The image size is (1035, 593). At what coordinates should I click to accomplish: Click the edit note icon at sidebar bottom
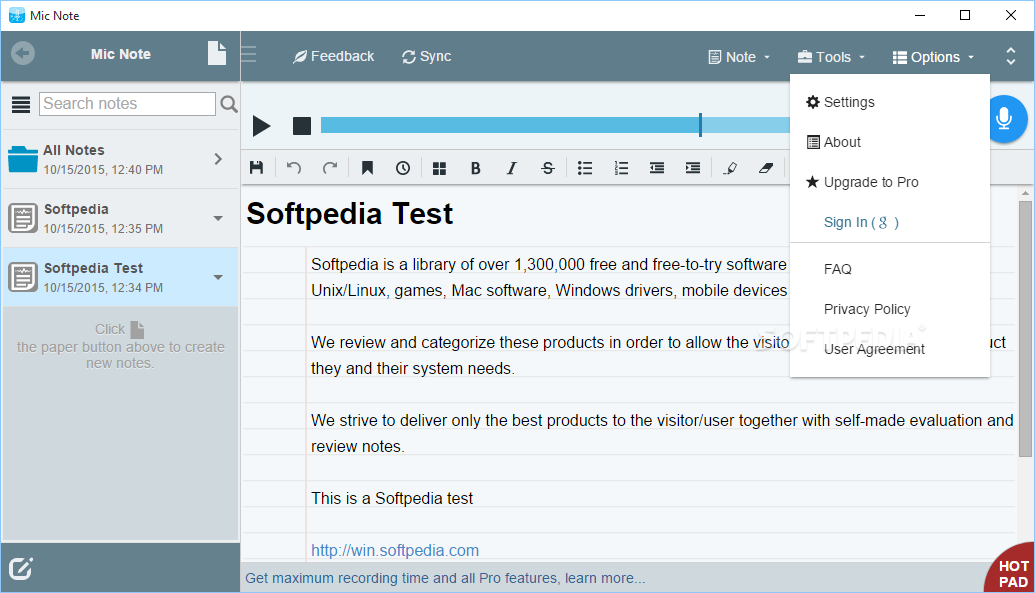(x=20, y=568)
